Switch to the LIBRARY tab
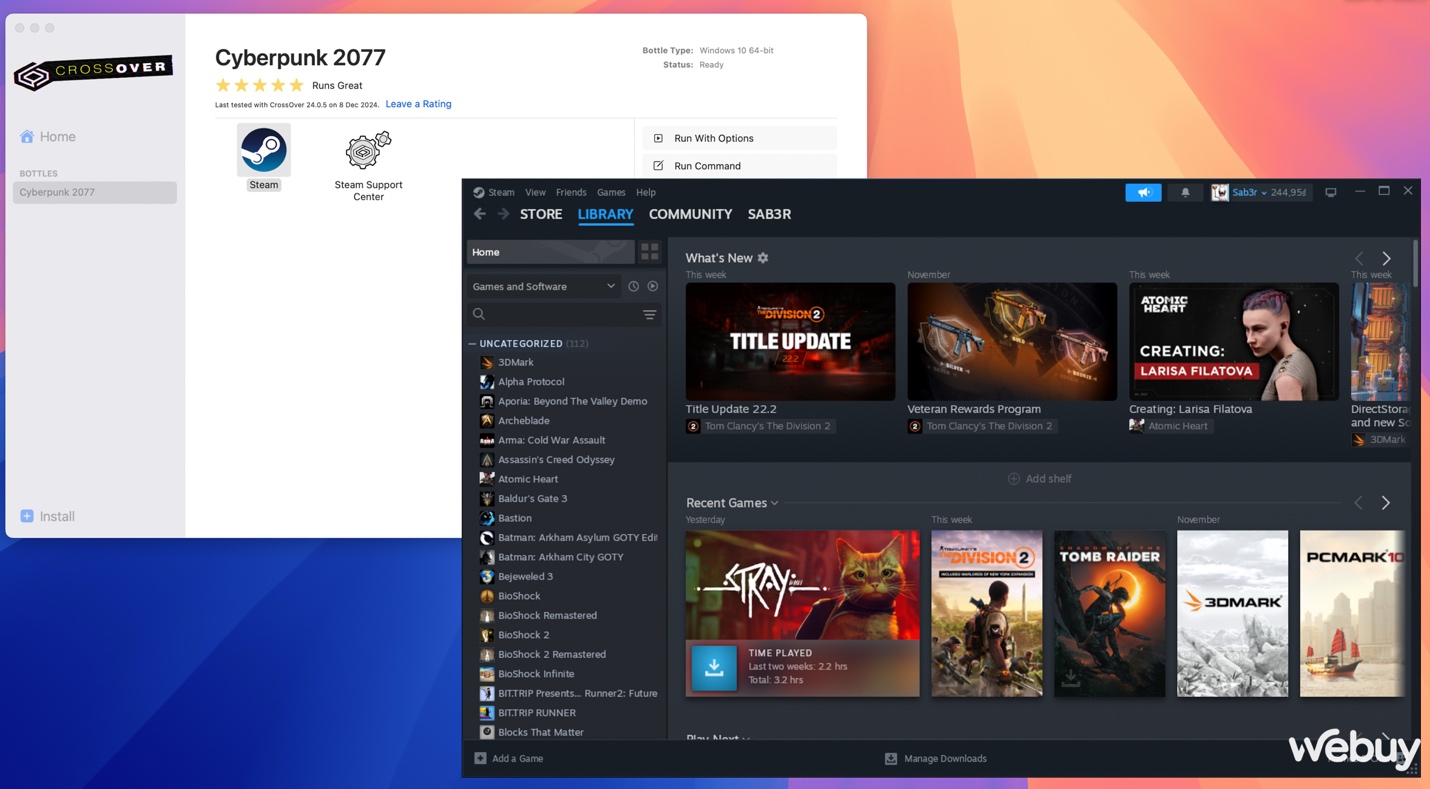The width and height of the screenshot is (1430, 789). pos(605,214)
